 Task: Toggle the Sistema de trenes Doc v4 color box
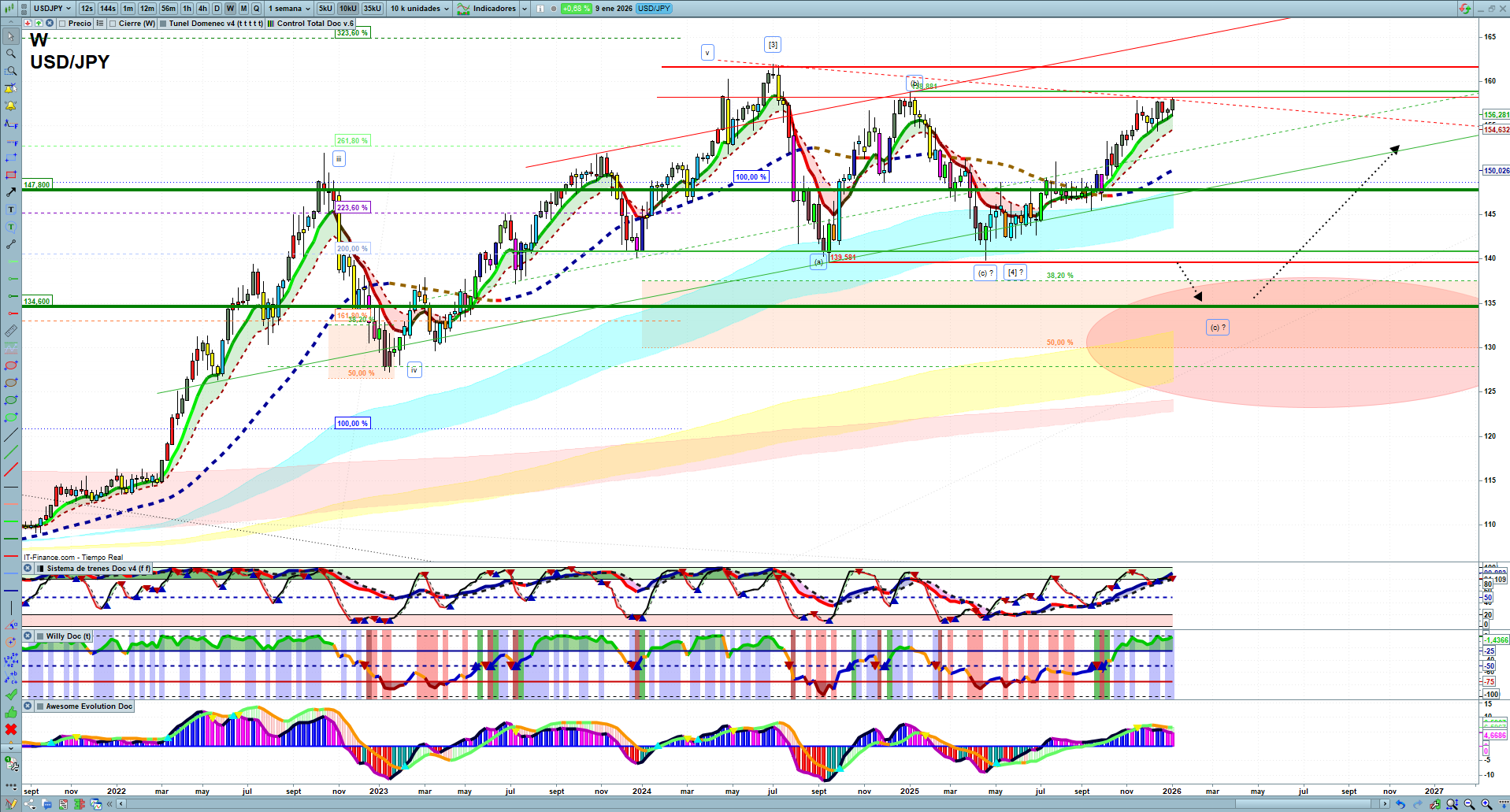(x=40, y=569)
